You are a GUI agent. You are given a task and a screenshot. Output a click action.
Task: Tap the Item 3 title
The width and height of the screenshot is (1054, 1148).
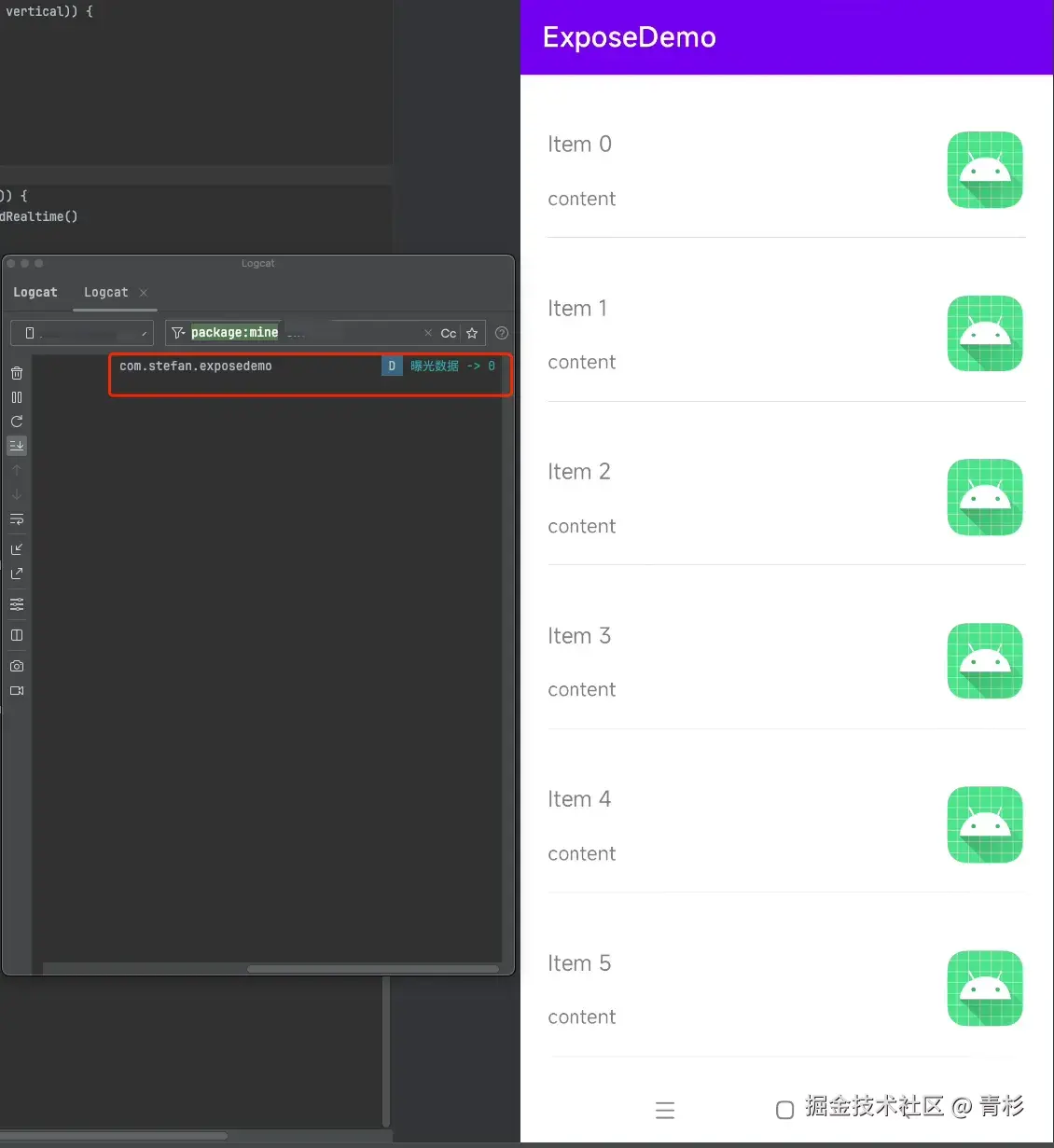(579, 636)
